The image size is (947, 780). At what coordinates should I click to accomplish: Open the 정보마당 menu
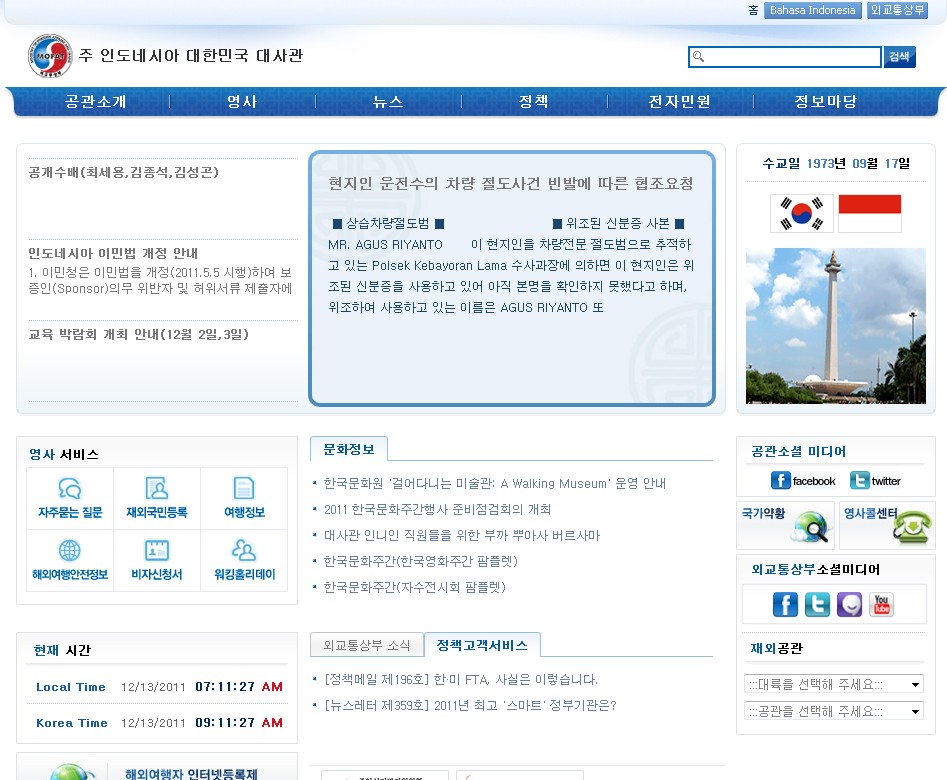(826, 102)
